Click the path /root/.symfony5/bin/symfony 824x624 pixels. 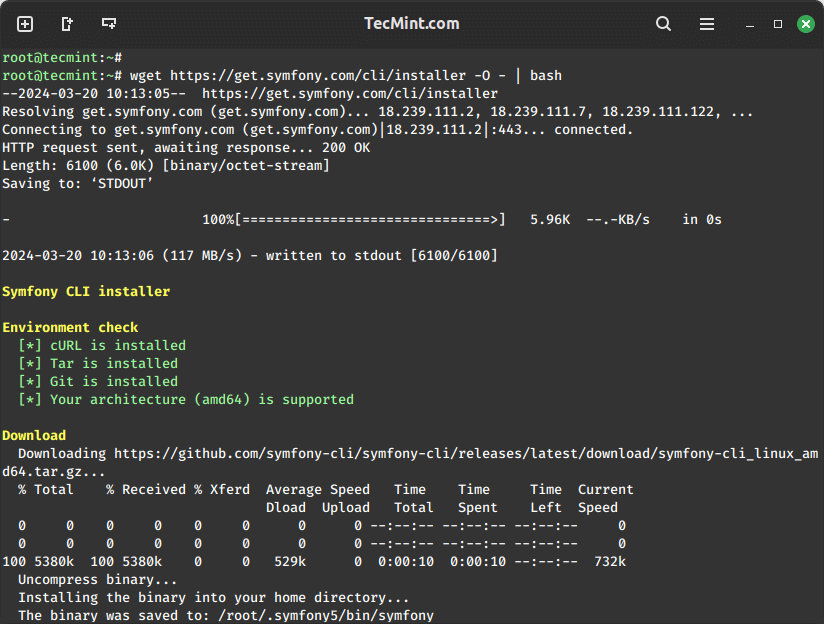(326, 616)
